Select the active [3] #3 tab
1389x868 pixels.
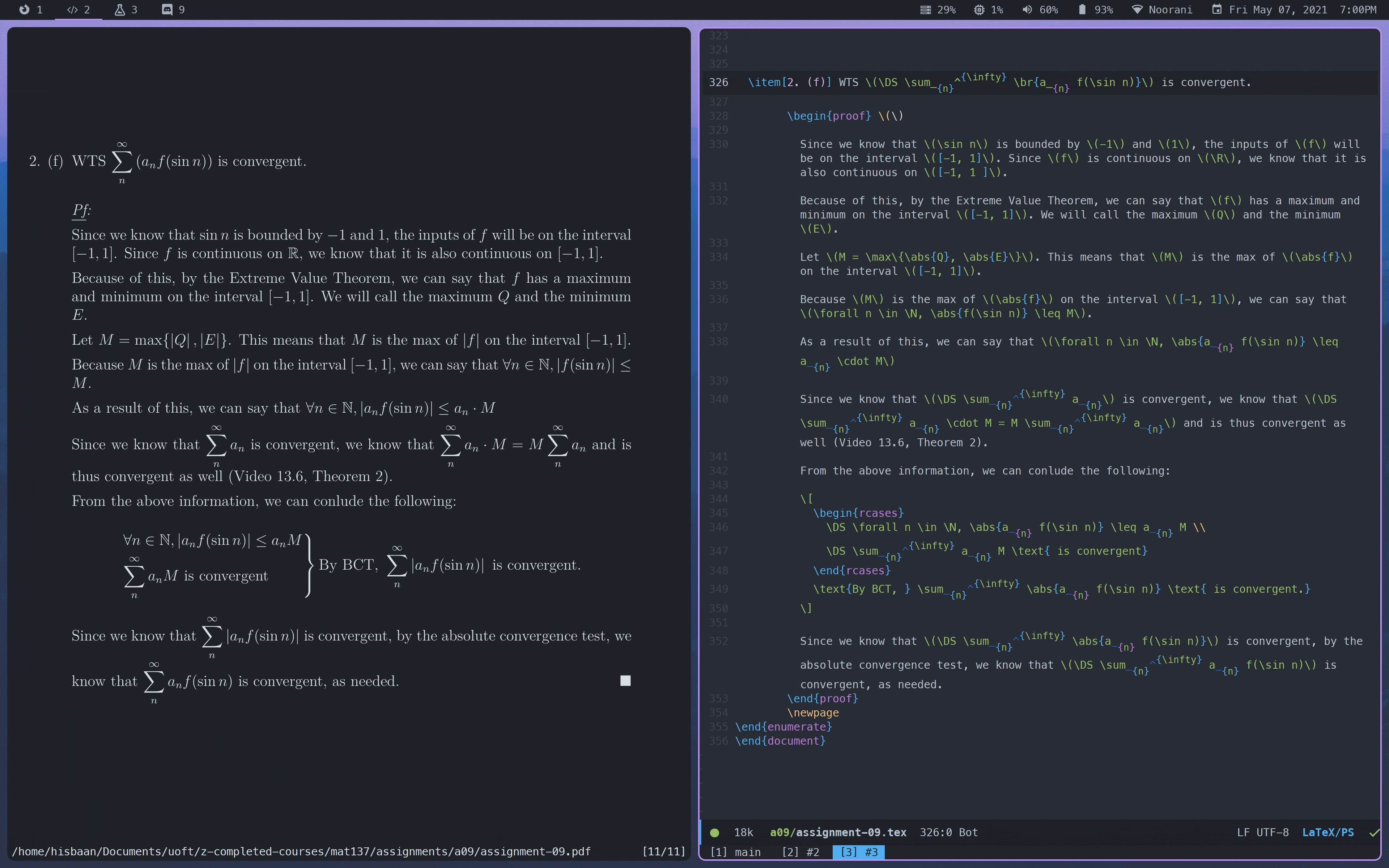(859, 852)
